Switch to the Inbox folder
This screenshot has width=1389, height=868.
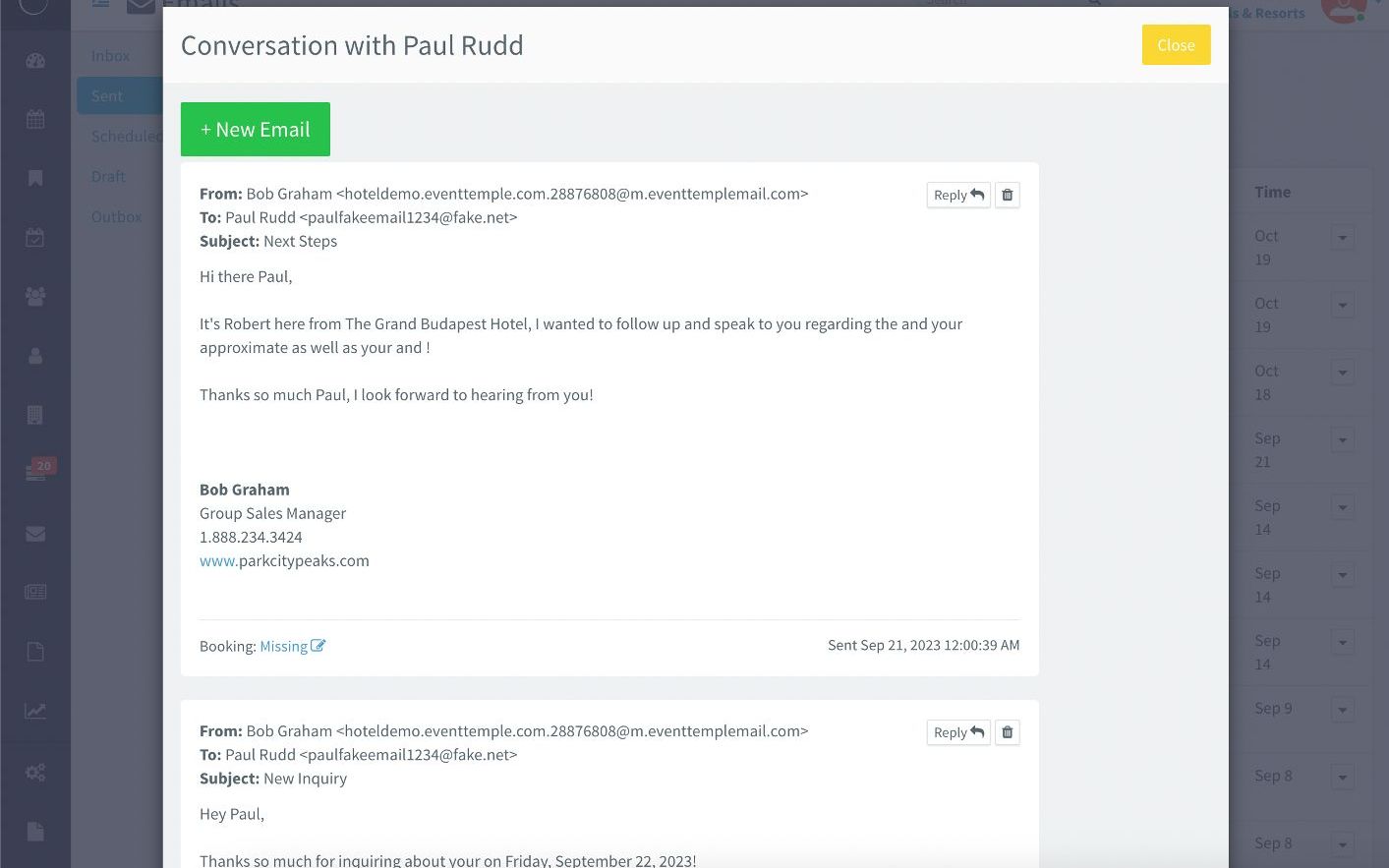pos(110,56)
